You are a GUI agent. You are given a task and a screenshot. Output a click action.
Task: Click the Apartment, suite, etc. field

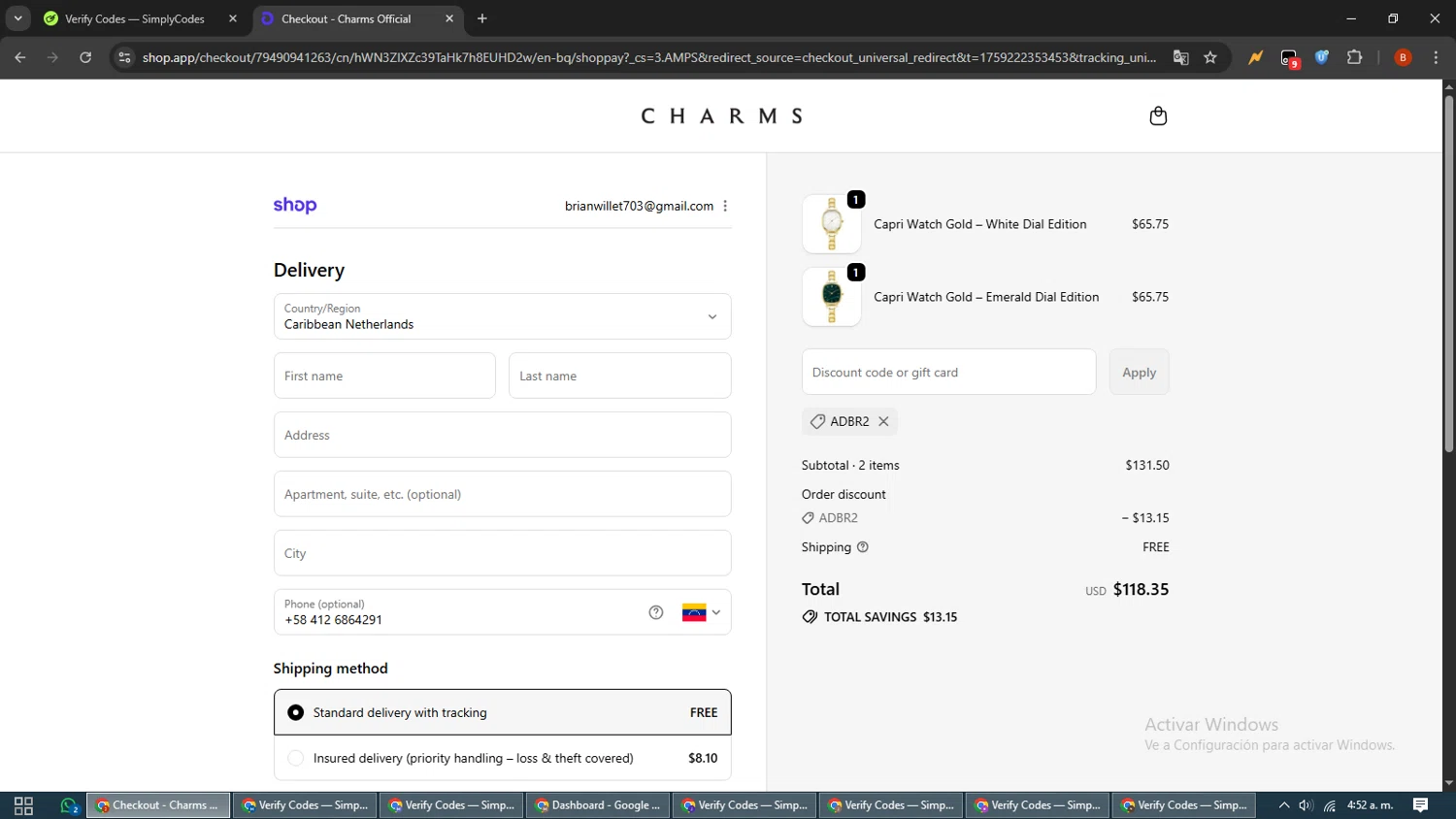503,494
